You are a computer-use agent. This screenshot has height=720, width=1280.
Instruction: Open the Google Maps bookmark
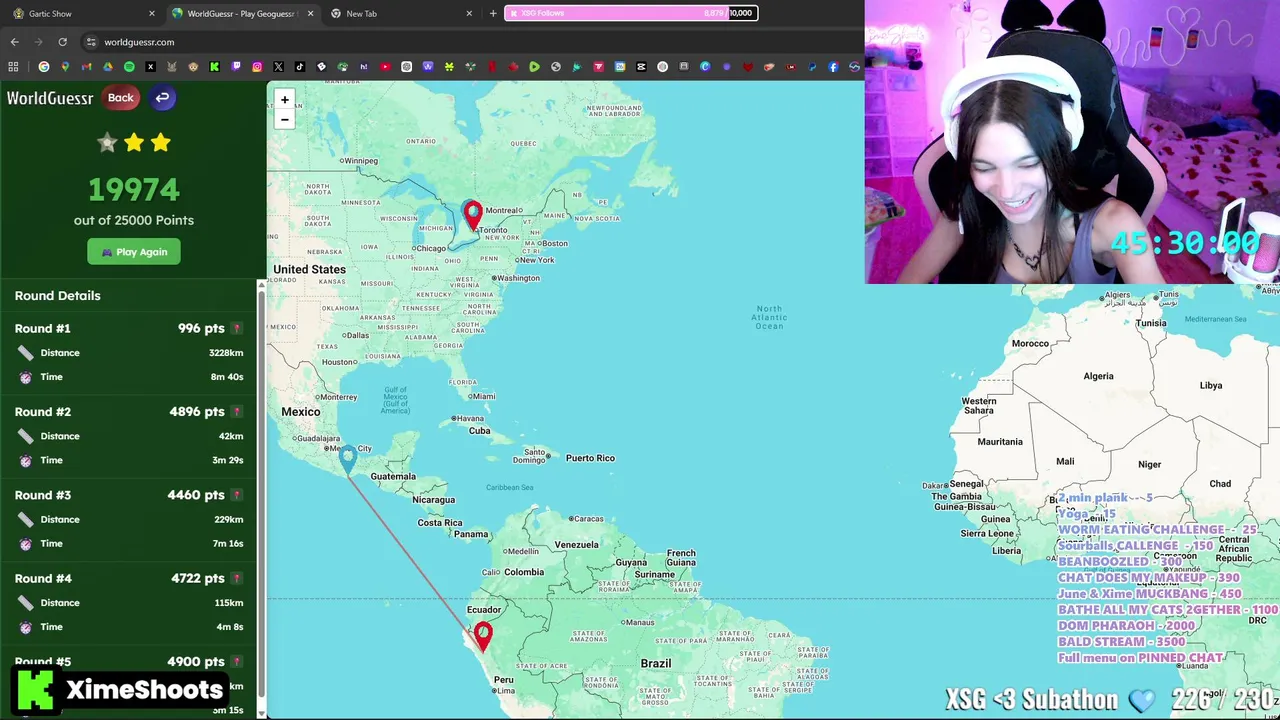[x=65, y=67]
